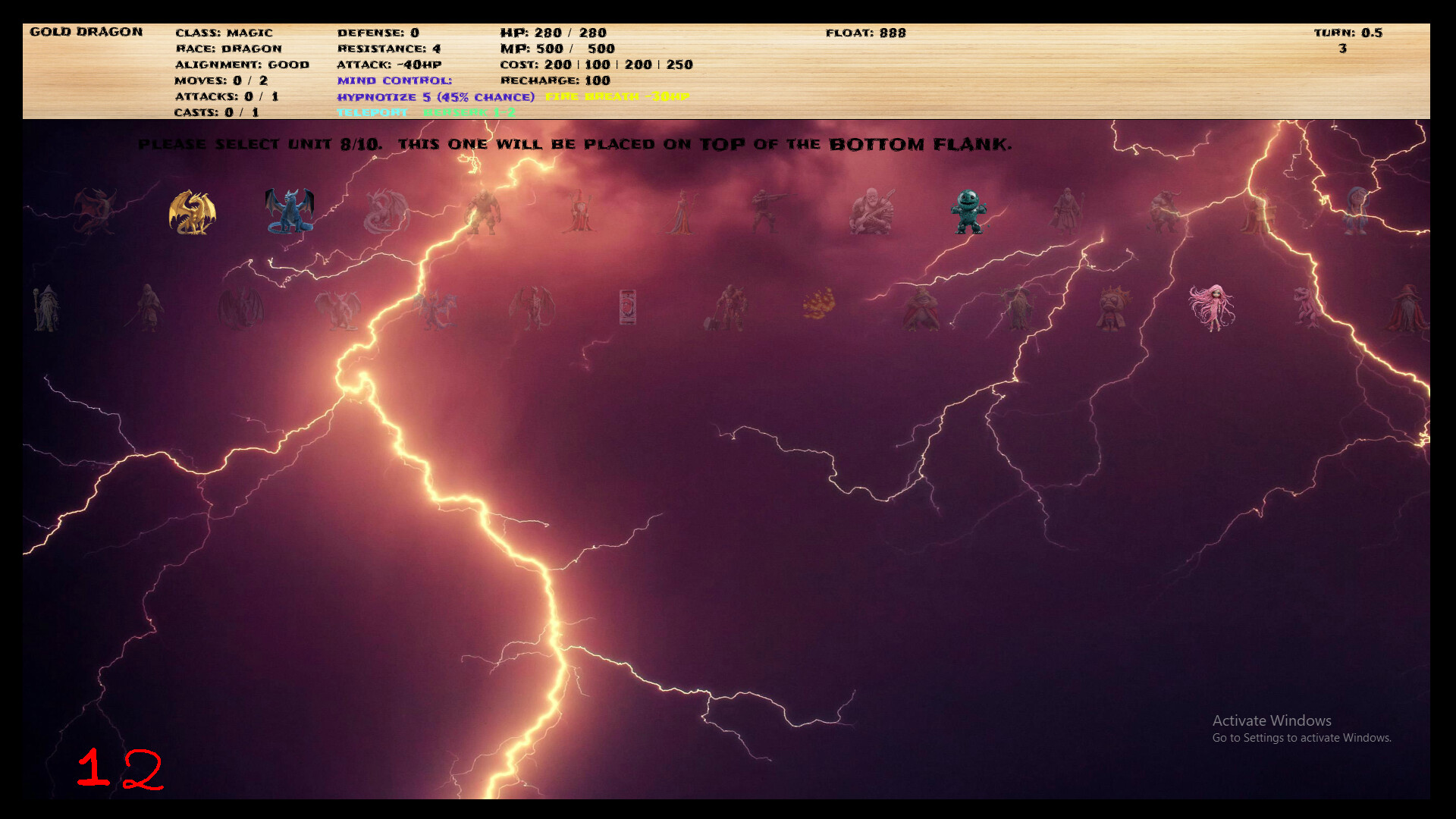The image size is (1456, 819).
Task: Select the faded minotaur unit
Action: point(1163,212)
